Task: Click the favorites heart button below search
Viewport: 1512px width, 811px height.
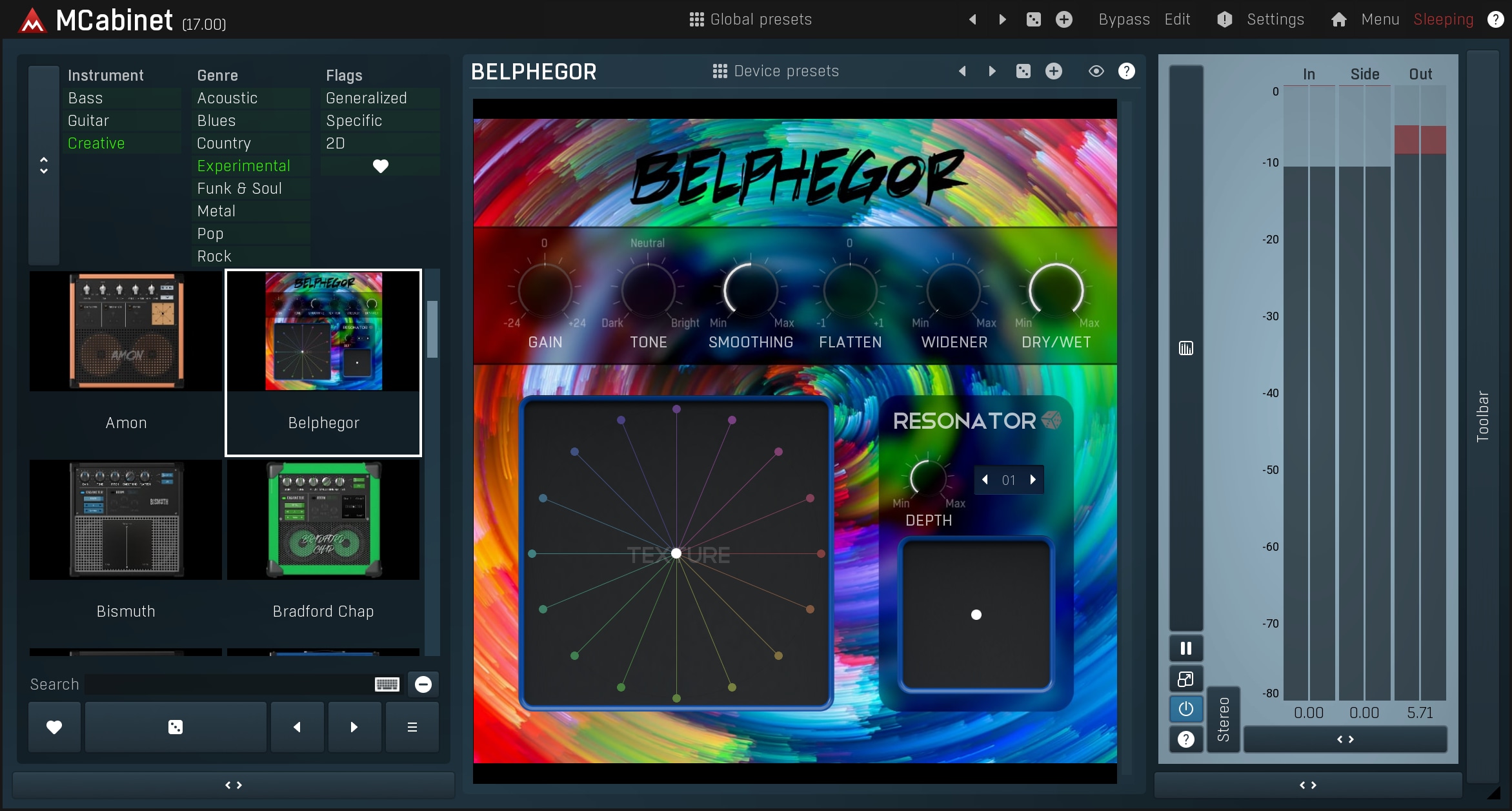Action: pos(54,727)
